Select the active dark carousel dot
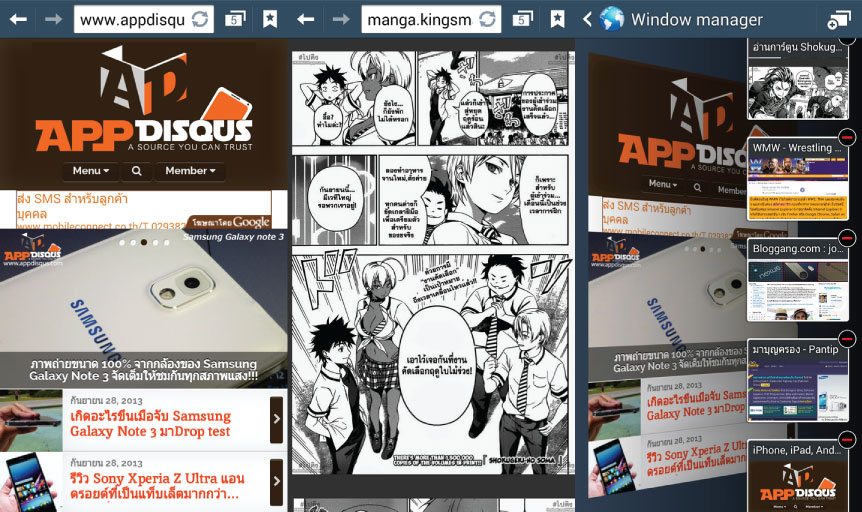The width and height of the screenshot is (862, 512). [144, 242]
